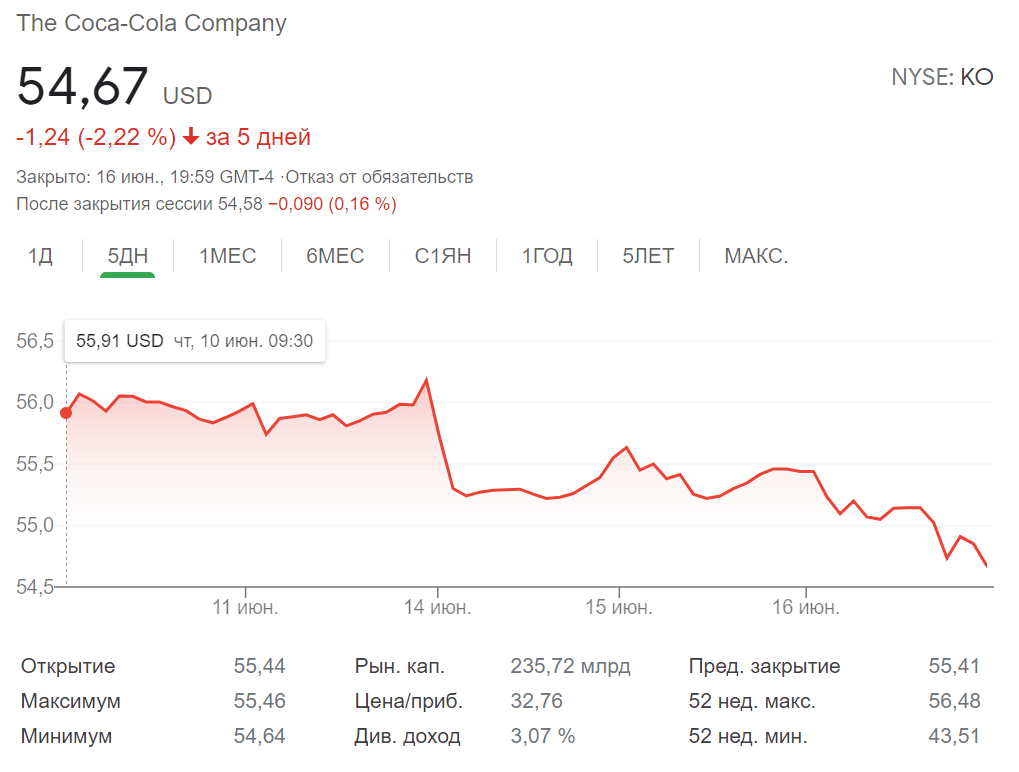Show the 1МЕС price chart
The width and height of the screenshot is (1019, 772).
coord(228,256)
